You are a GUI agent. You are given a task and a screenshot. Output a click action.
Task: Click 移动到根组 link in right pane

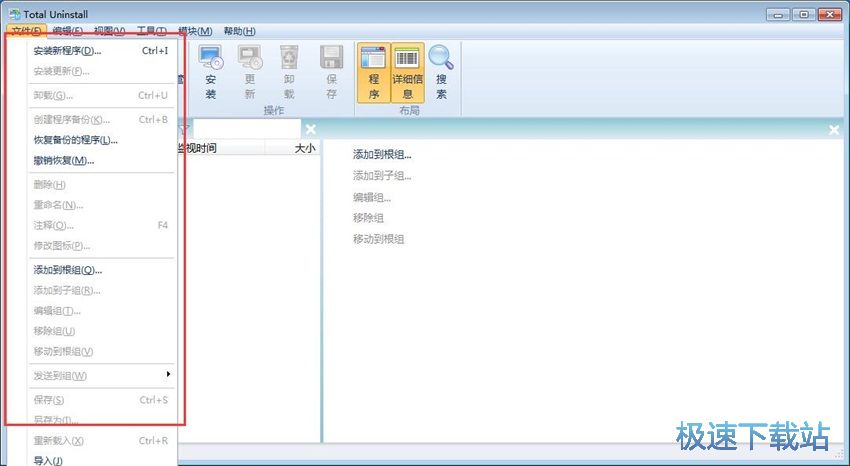coord(379,239)
